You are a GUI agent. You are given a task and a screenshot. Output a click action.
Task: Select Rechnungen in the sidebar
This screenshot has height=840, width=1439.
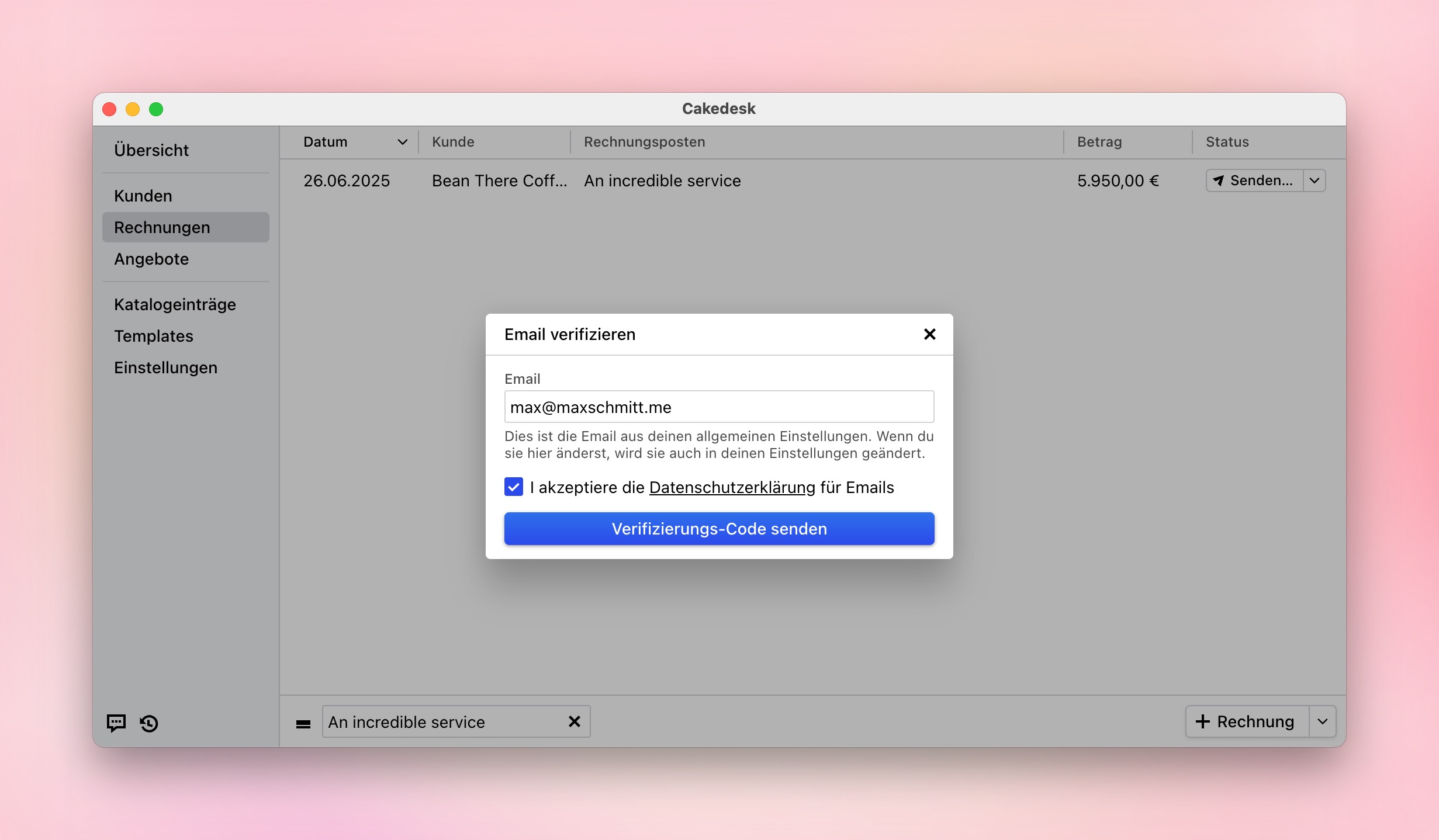point(162,227)
